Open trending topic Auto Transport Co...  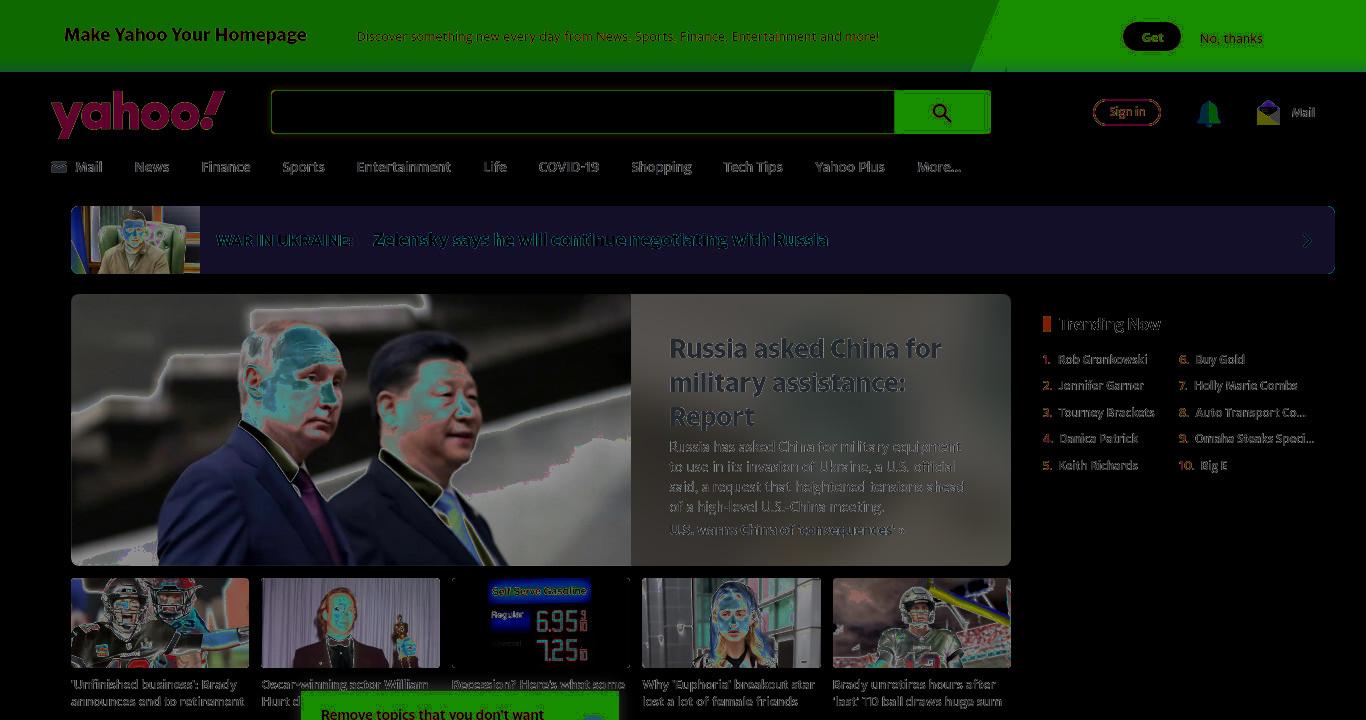1250,412
